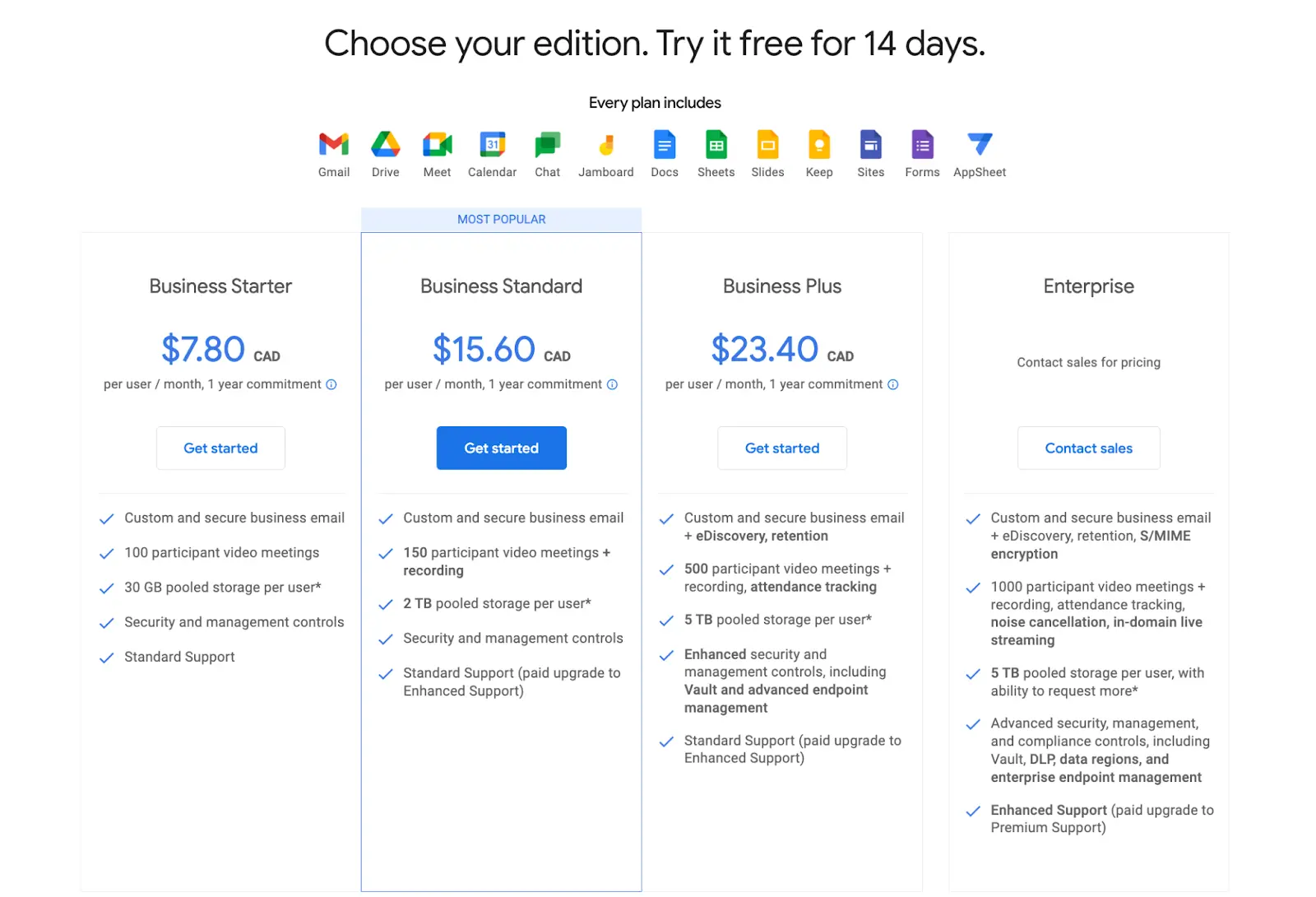
Task: Click Contact sales for Enterprise
Action: point(1088,448)
